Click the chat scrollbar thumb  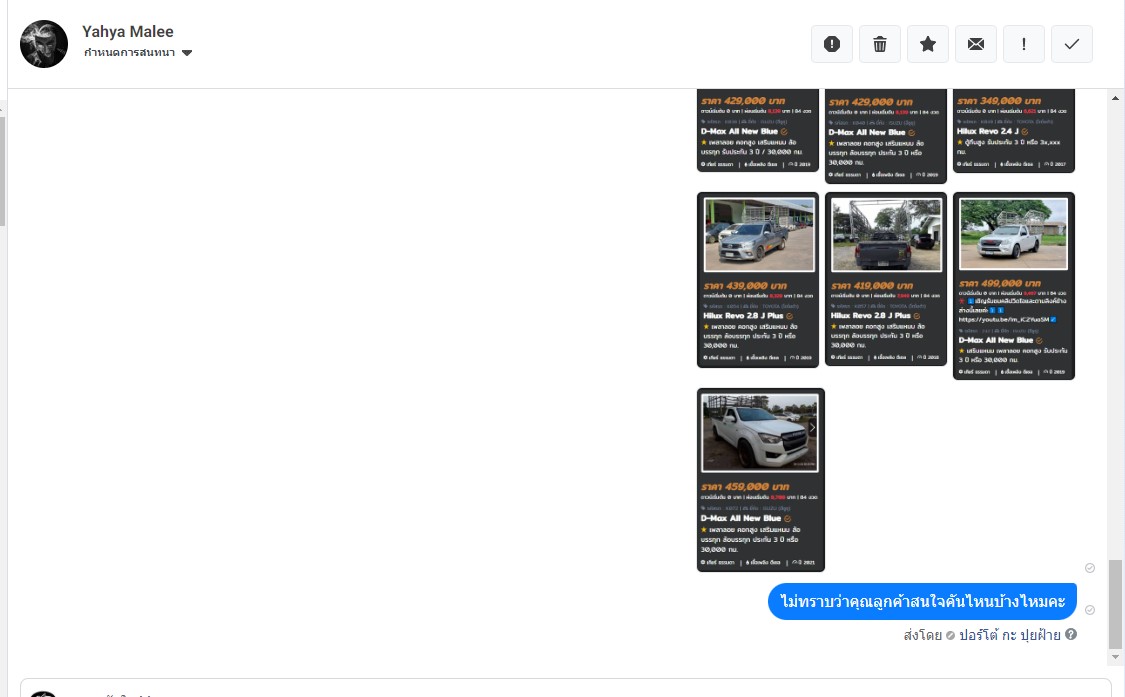tap(1115, 604)
